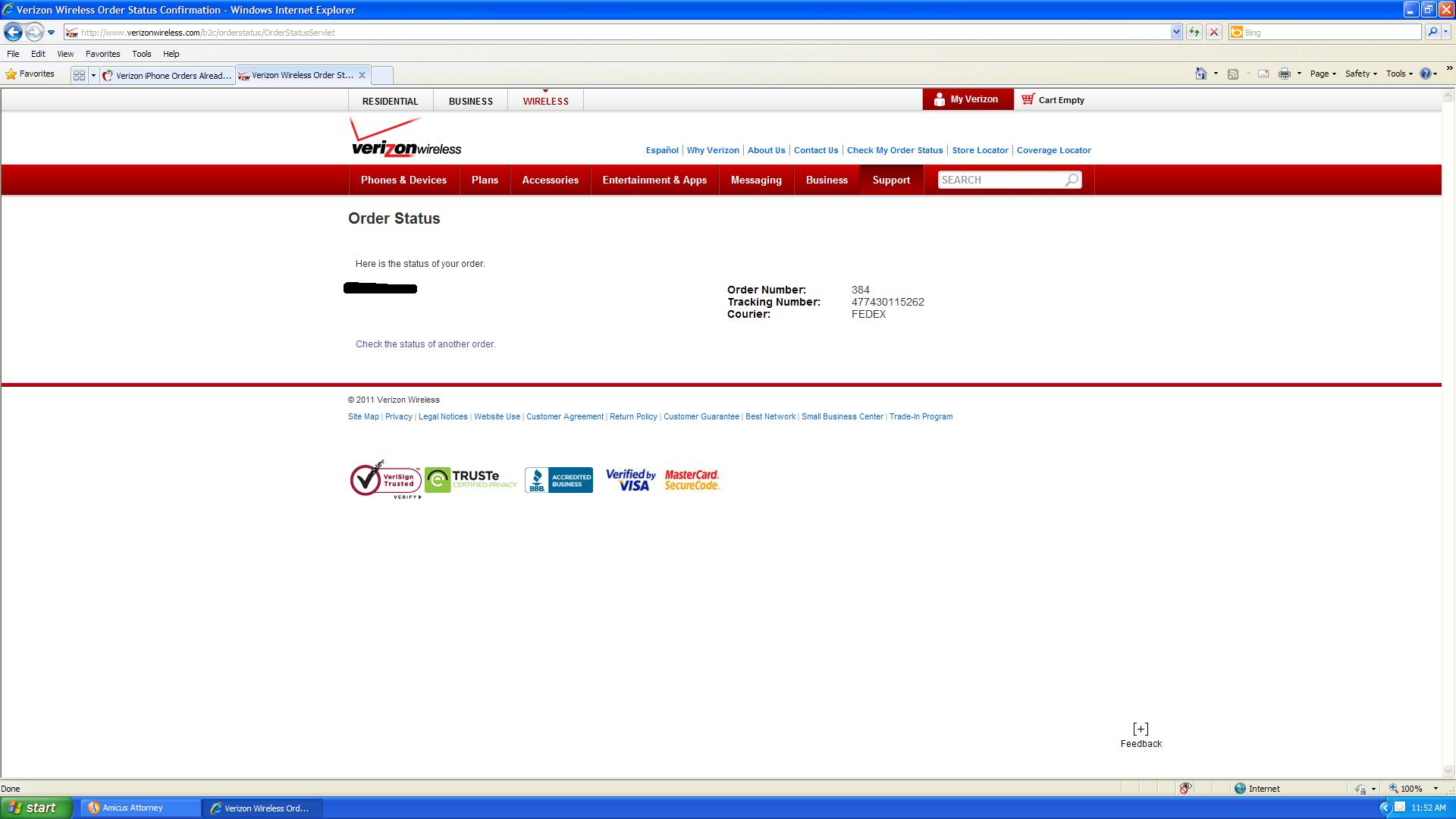Click the Verified by Visa logo
Viewport: 1456px width, 819px height.
click(631, 480)
